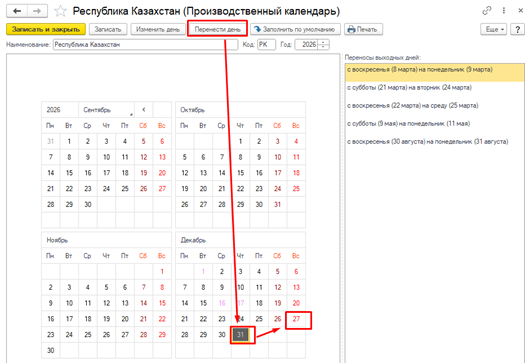Select December 25 in the calendar
Image resolution: width=525 pixels, height=363 pixels.
[x=259, y=319]
